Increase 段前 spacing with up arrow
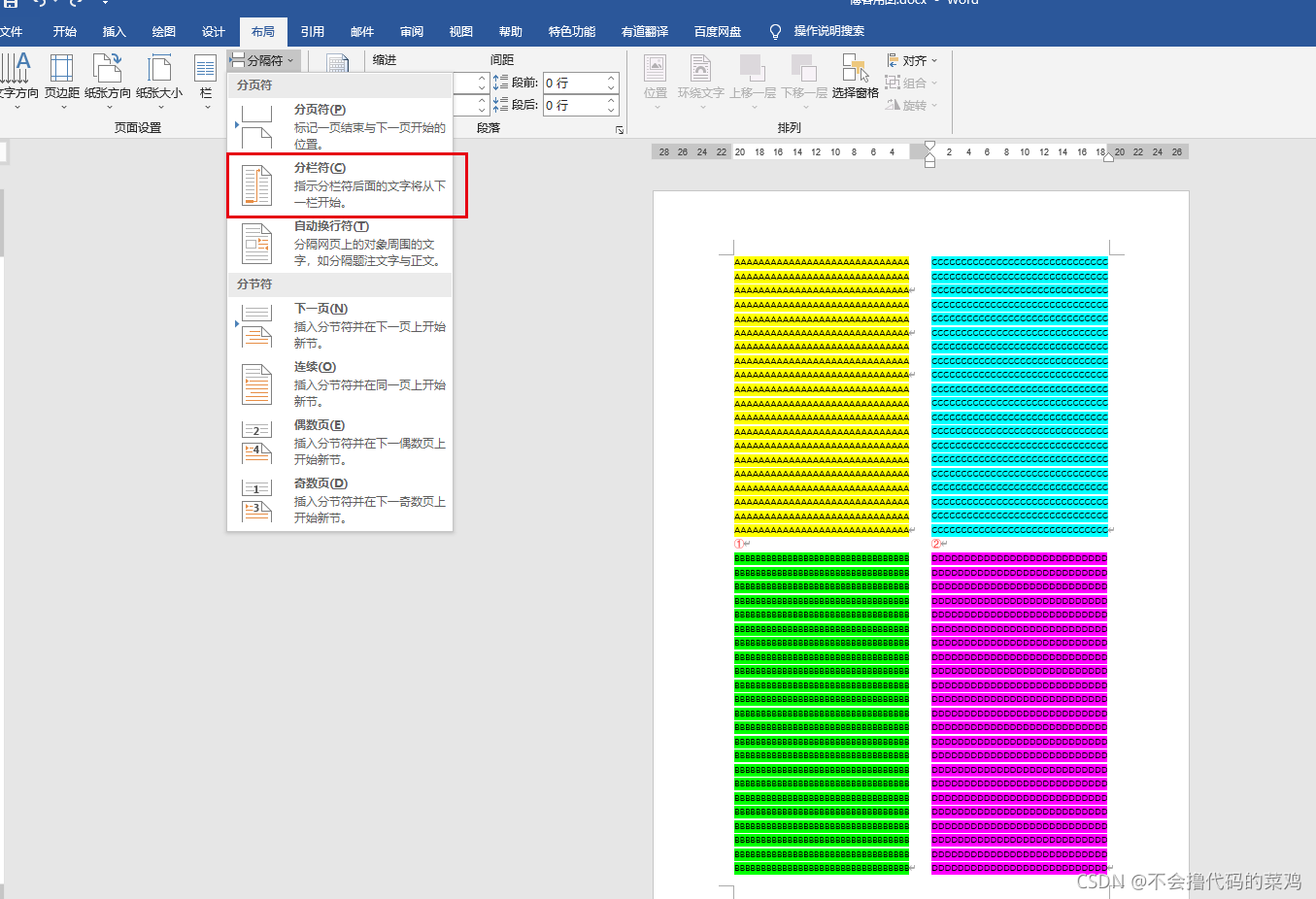Image resolution: width=1316 pixels, height=899 pixels. [x=612, y=78]
